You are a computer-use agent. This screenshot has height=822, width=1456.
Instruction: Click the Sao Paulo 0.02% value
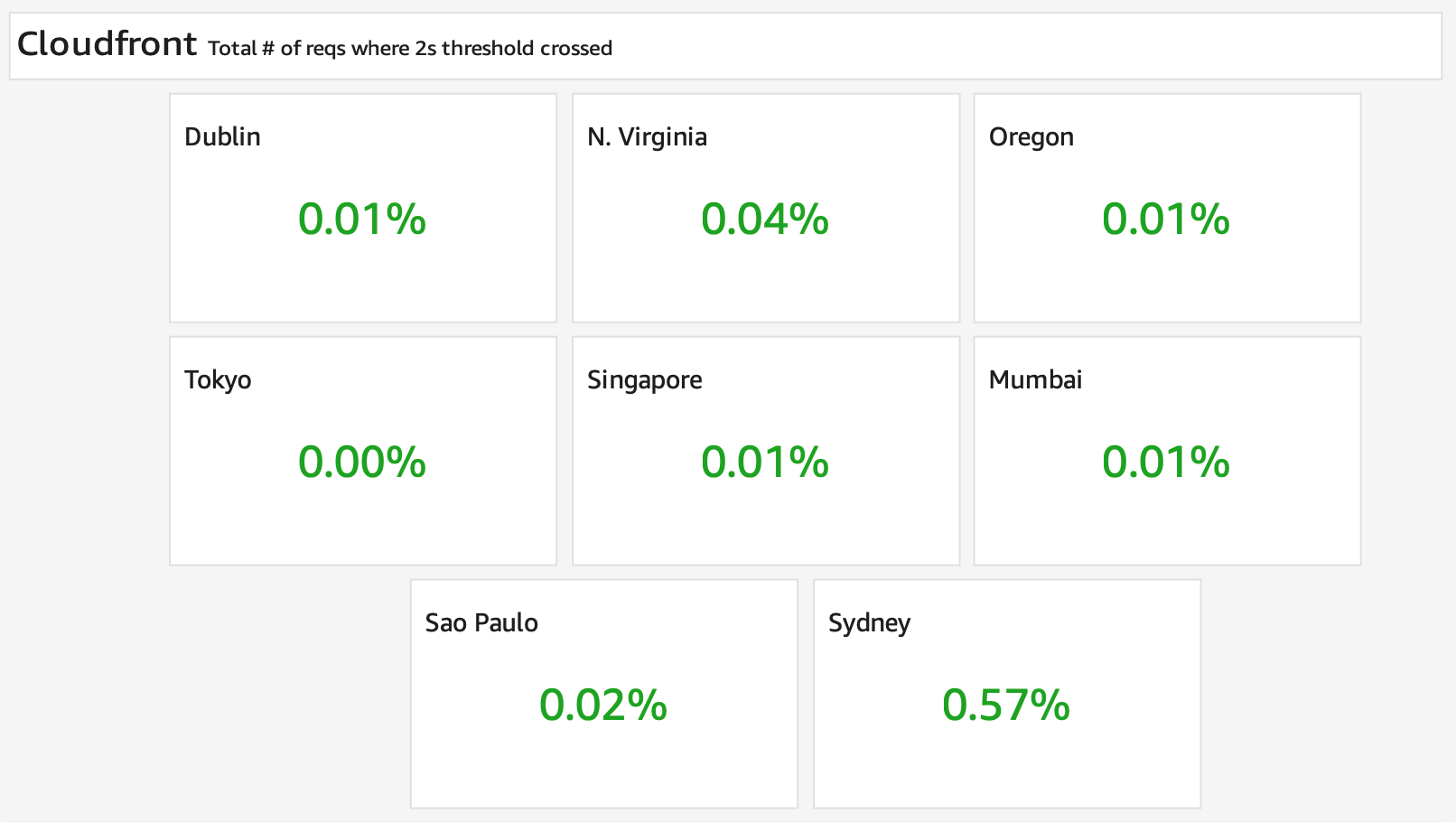(x=603, y=705)
